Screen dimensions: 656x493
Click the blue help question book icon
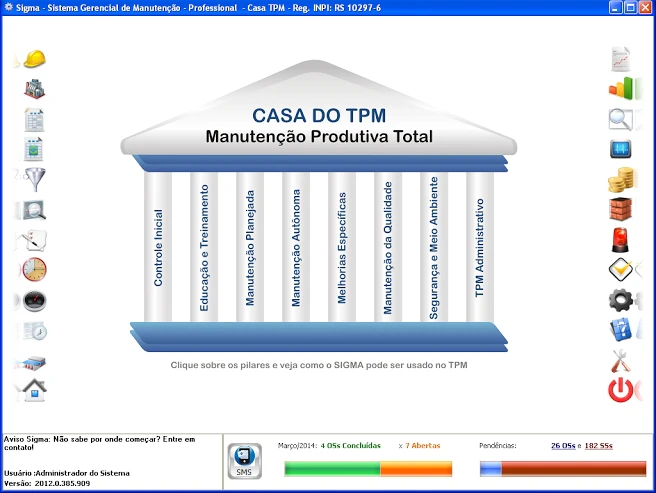pyautogui.click(x=620, y=329)
